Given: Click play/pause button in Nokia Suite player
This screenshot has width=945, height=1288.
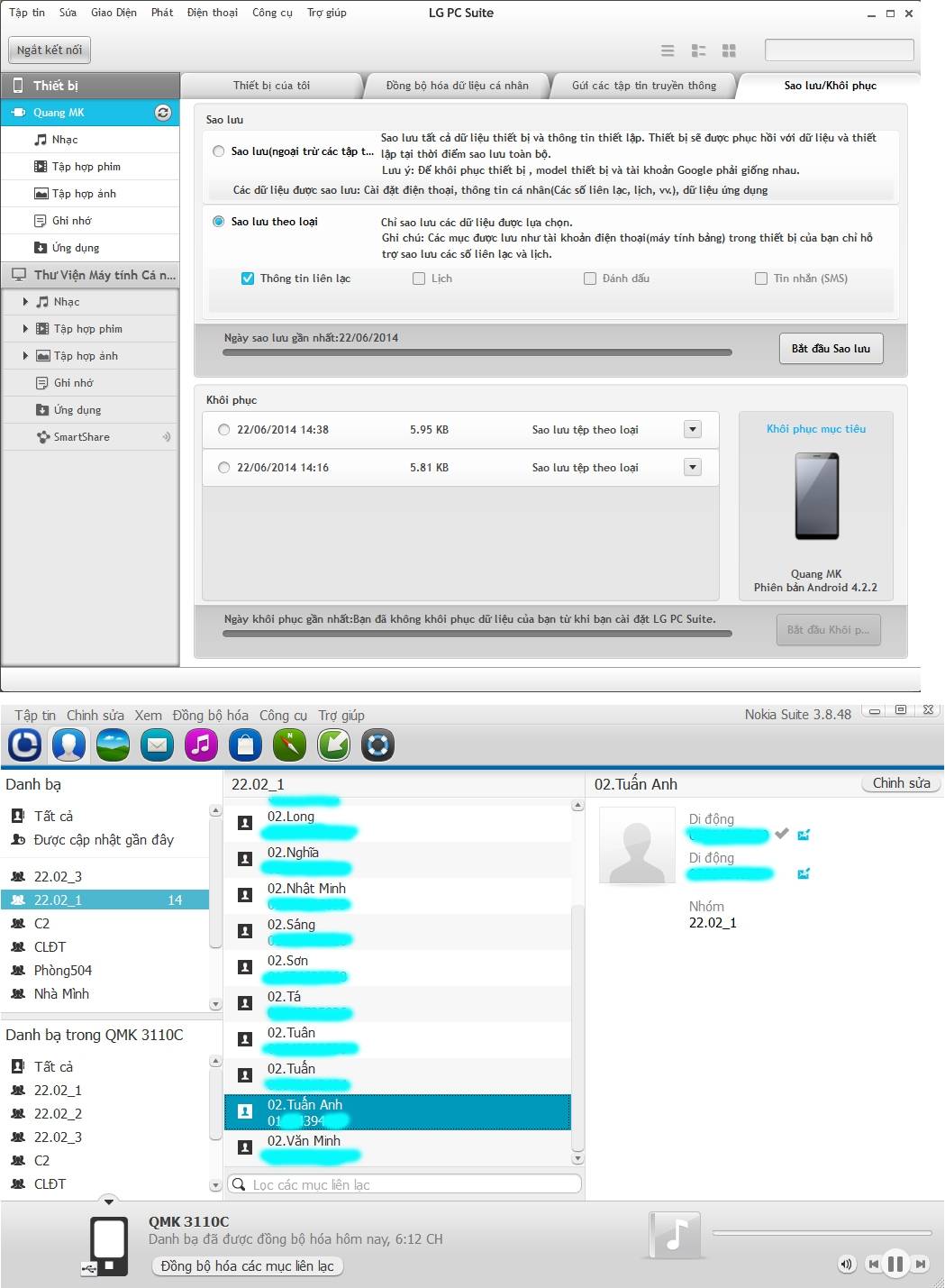Looking at the screenshot, I should [895, 1264].
